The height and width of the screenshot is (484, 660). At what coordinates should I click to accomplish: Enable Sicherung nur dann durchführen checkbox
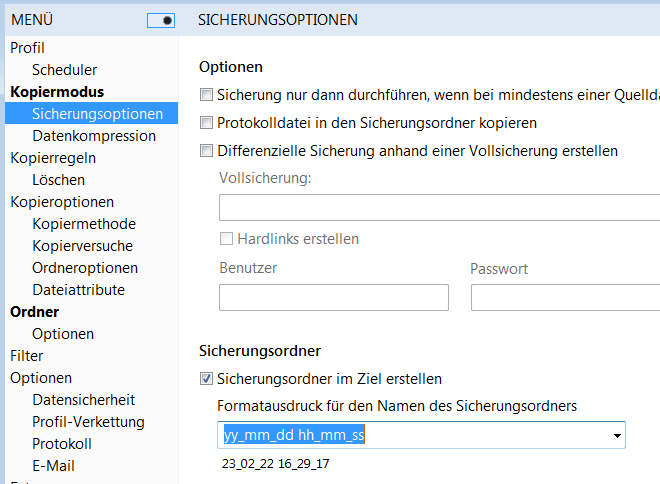207,95
